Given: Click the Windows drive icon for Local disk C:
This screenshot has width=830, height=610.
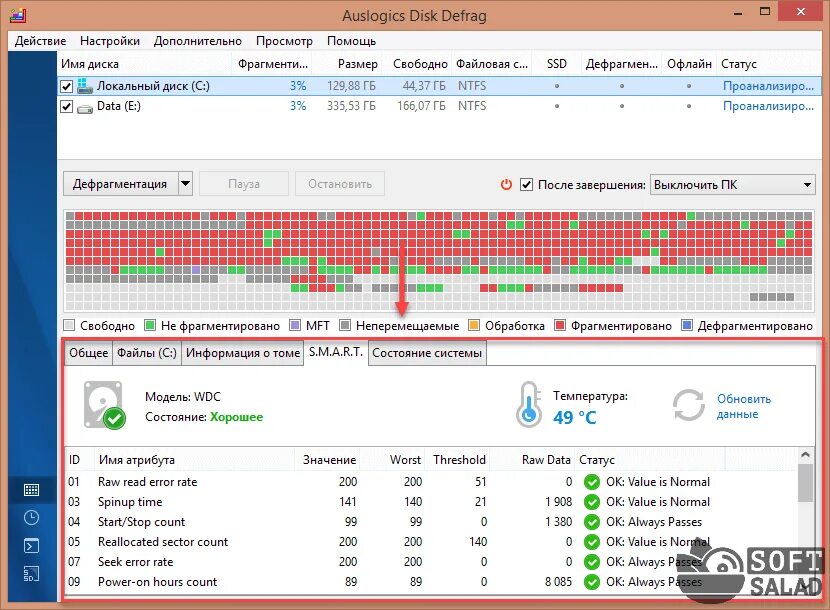Looking at the screenshot, I should click(85, 86).
